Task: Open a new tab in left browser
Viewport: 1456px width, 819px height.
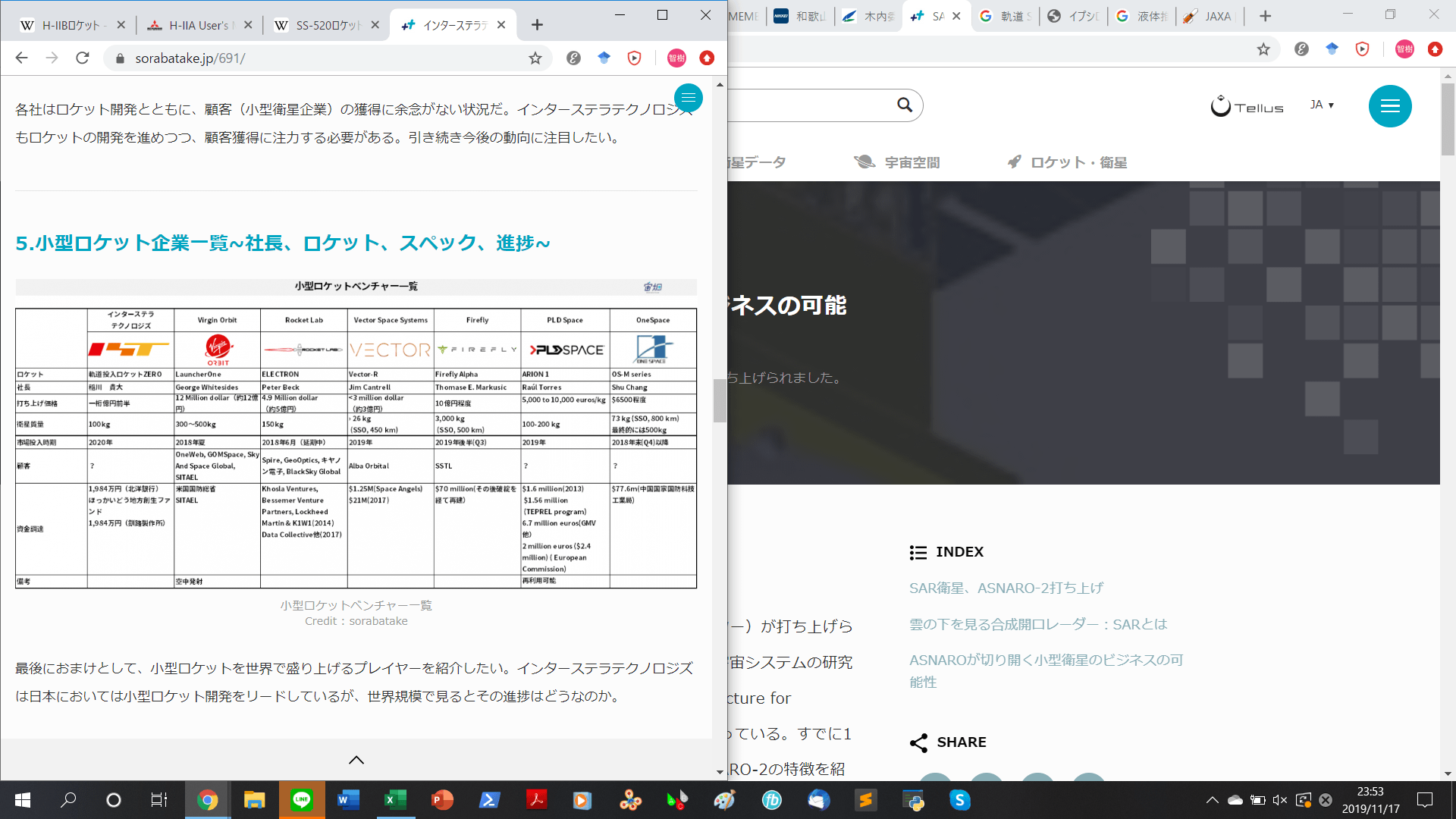Action: pyautogui.click(x=537, y=25)
